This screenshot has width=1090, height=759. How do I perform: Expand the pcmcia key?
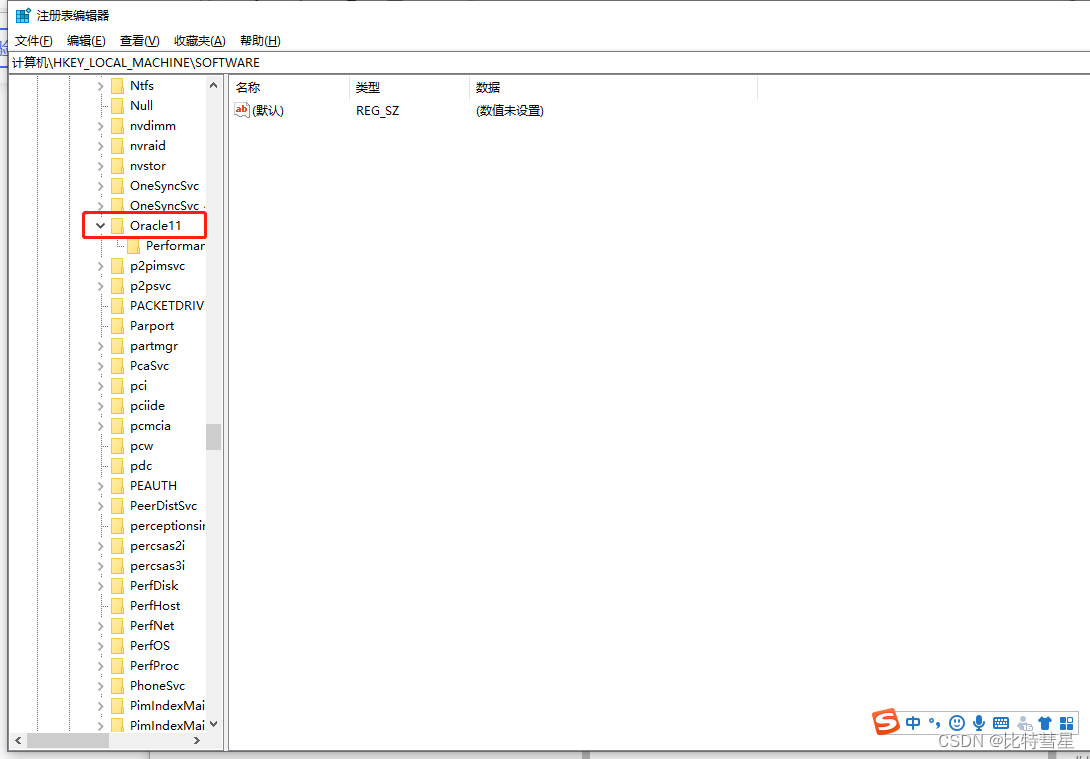(100, 426)
